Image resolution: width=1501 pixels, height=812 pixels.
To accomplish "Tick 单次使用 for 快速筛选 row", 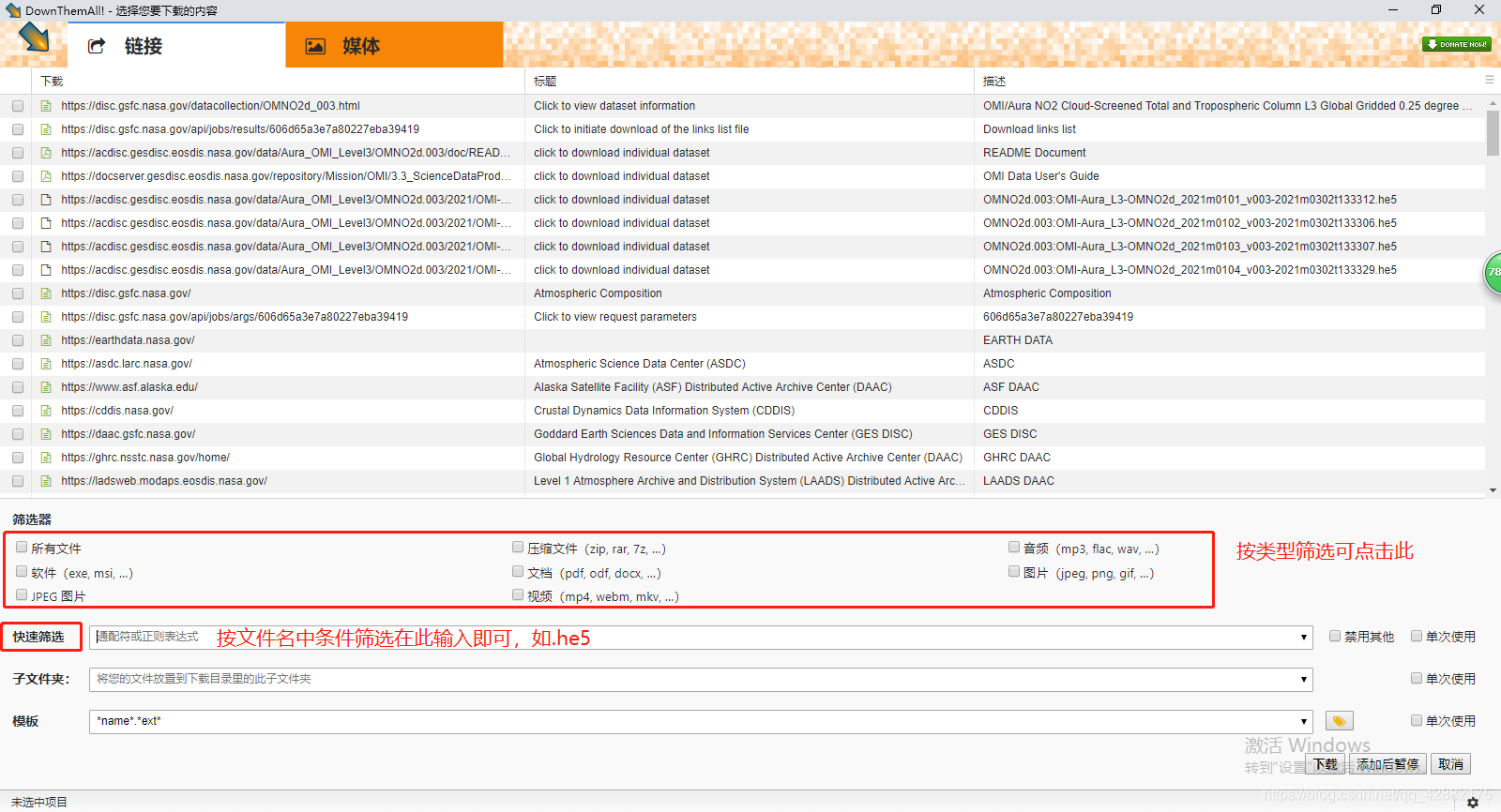I will (x=1417, y=636).
